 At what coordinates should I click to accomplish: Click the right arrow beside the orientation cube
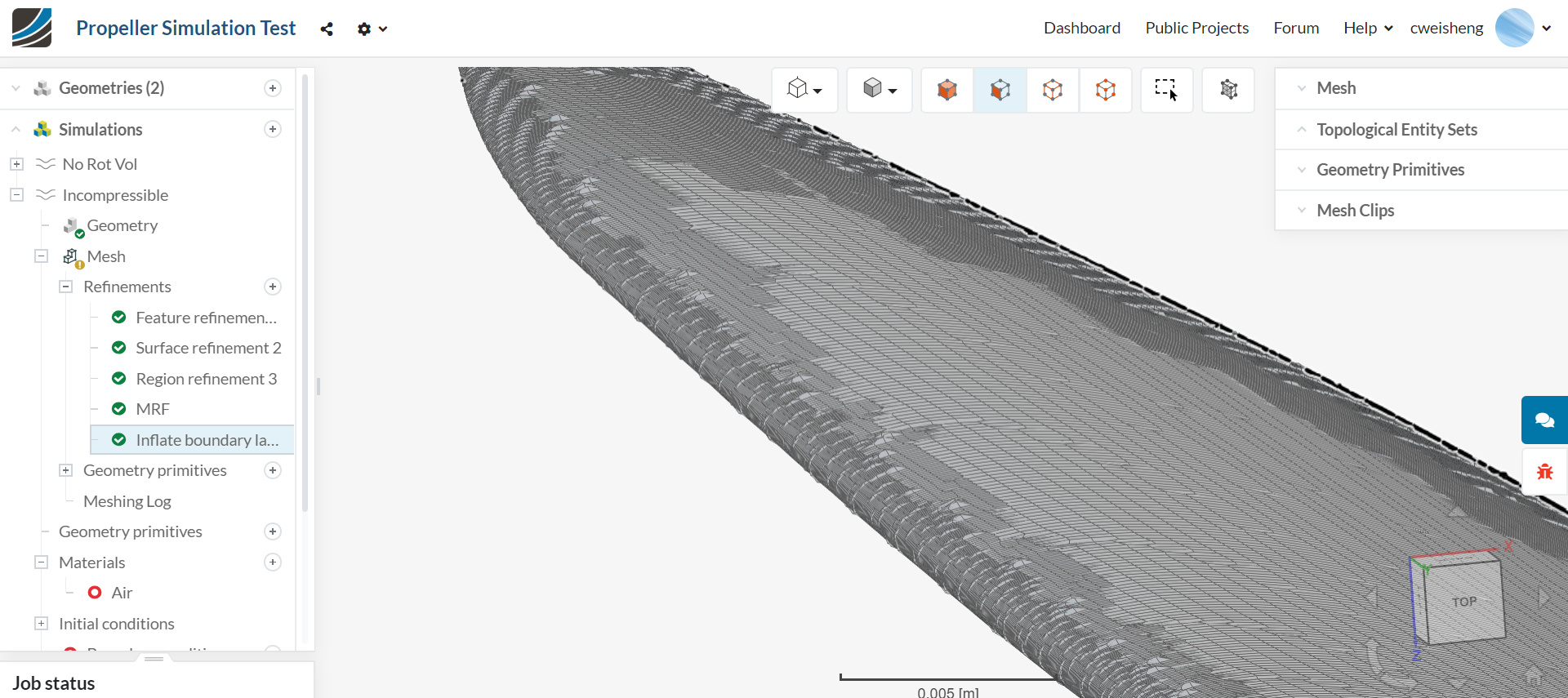tap(1543, 598)
